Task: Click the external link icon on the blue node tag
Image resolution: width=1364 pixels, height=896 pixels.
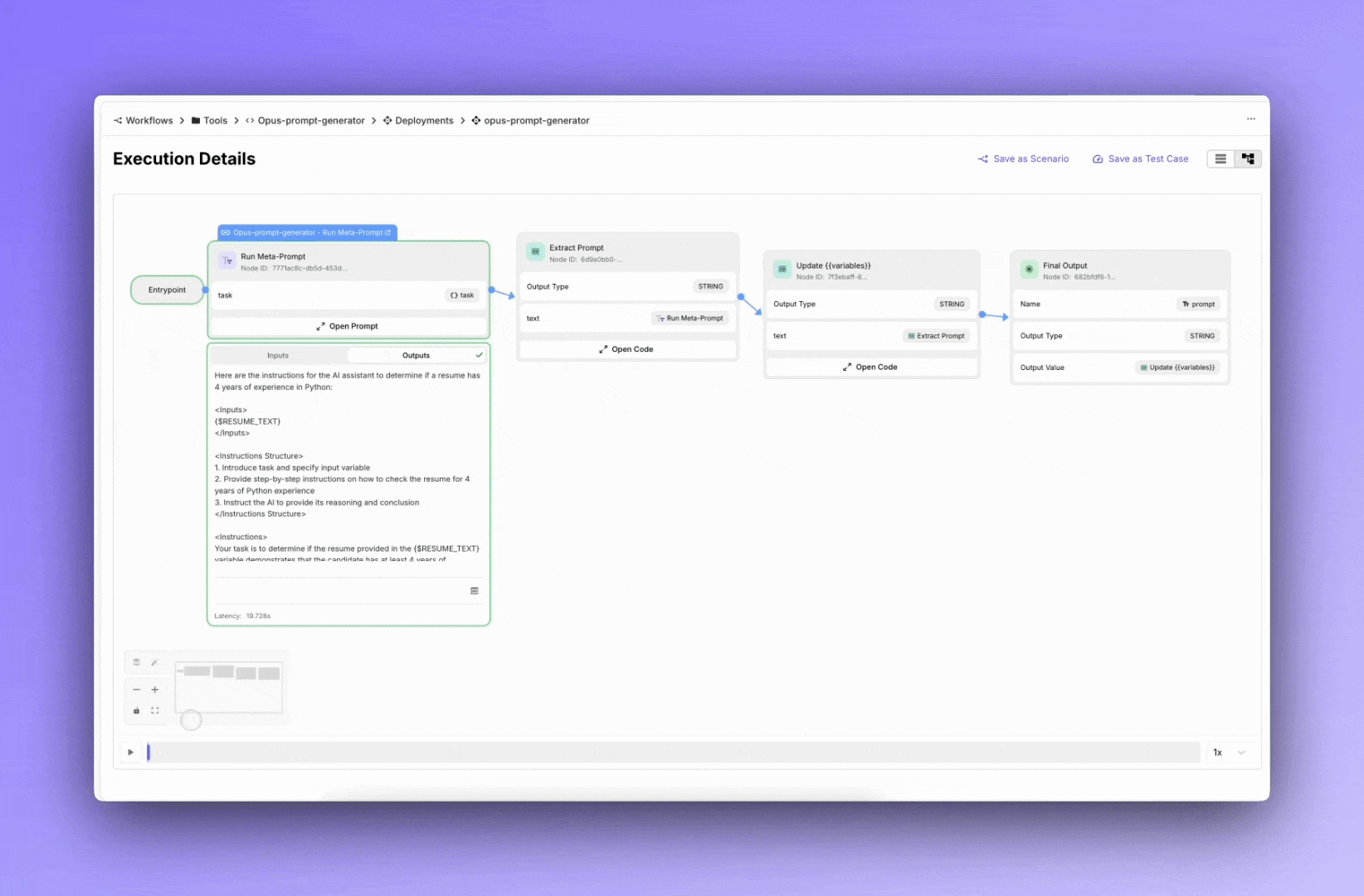Action: [x=387, y=233]
